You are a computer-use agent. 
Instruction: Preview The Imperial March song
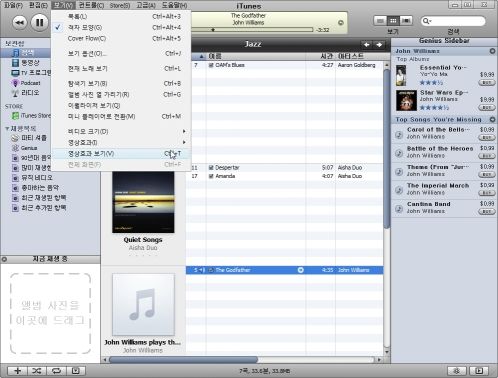(399, 190)
